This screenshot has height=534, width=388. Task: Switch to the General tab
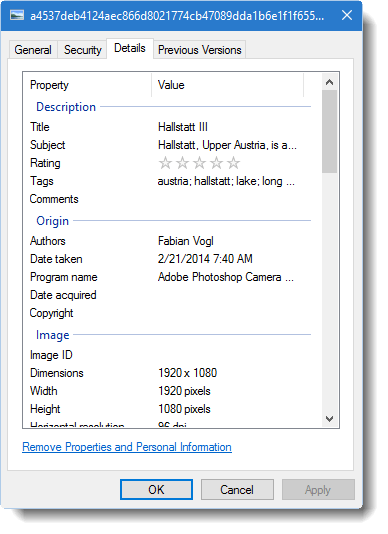[x=33, y=50]
